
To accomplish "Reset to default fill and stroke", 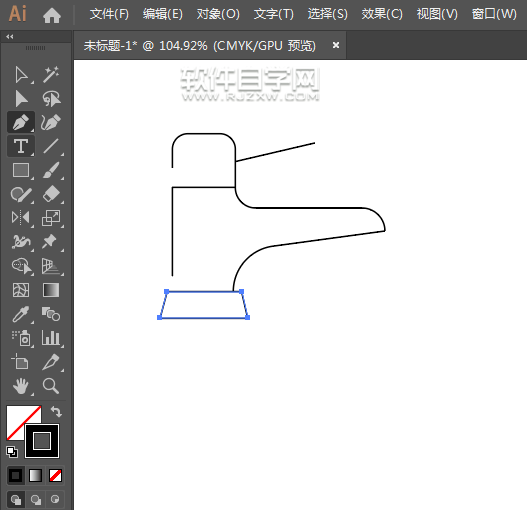I will pos(12,452).
